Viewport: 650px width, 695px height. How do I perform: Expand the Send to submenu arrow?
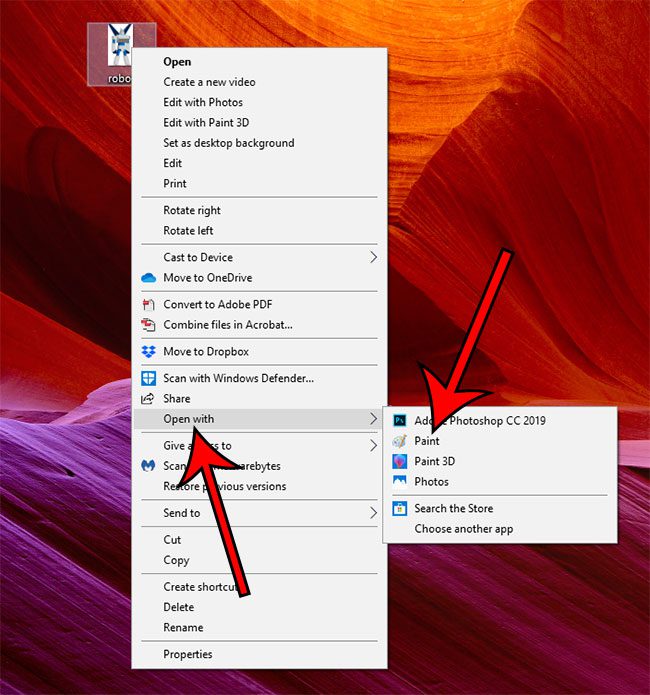pos(374,513)
